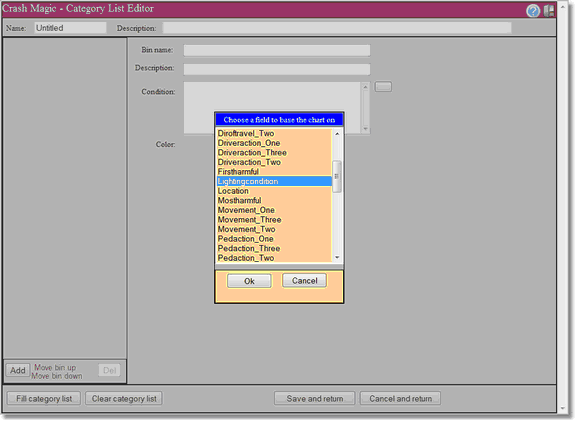Click Fill category list button
This screenshot has height=422, width=576.
pyautogui.click(x=44, y=398)
